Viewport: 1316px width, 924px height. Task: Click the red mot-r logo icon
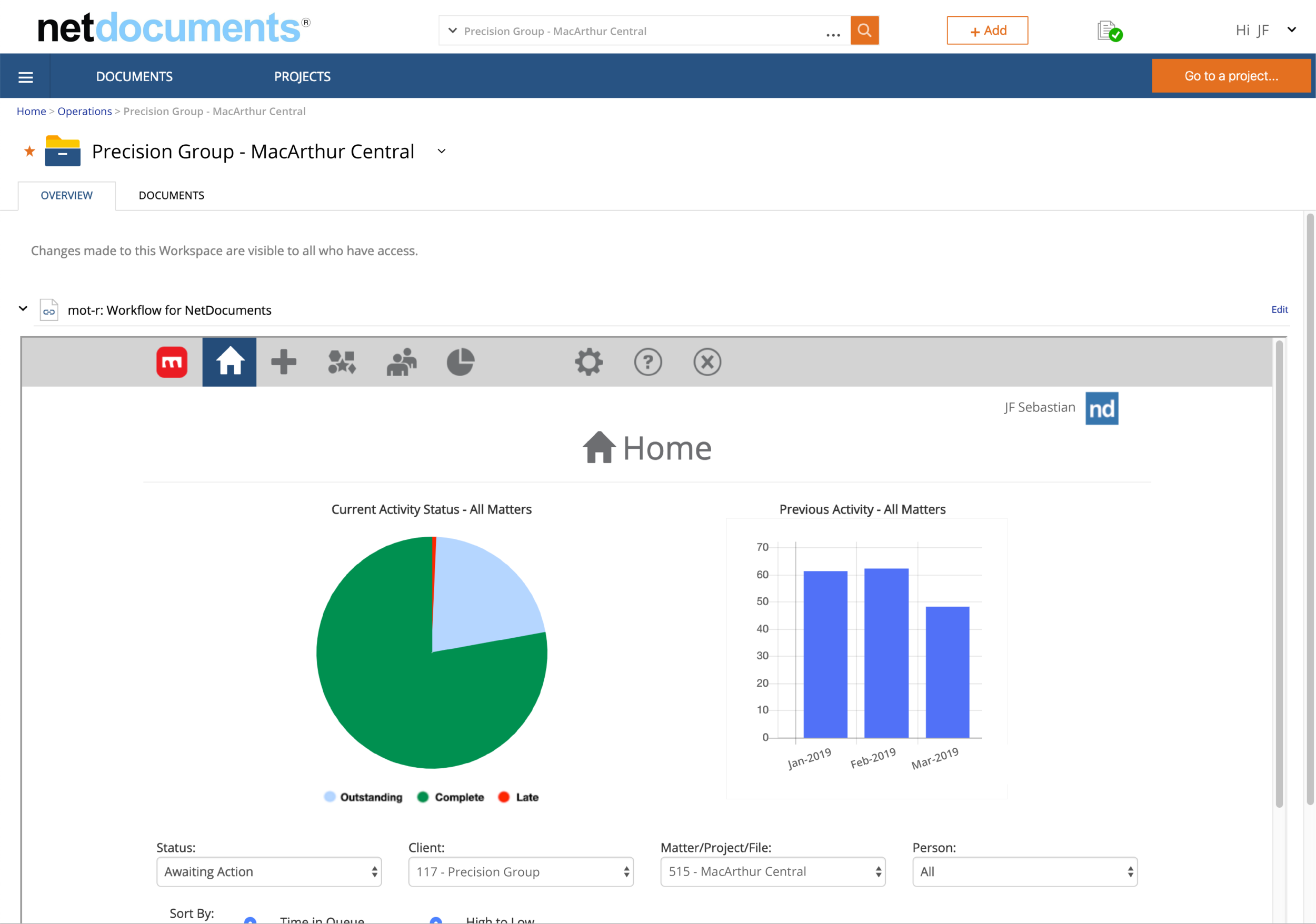172,362
